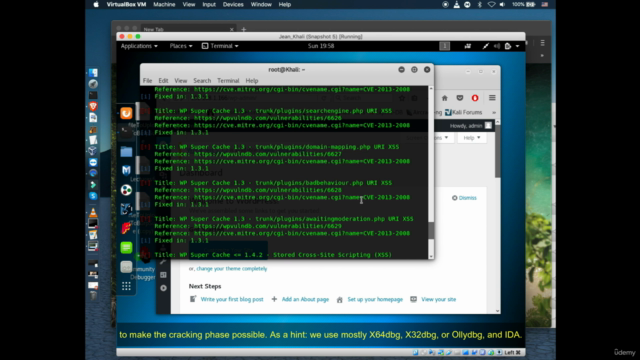Click the Bluetooth icon in macOS menu bar
Viewport: 640px width, 360px height.
(480, 4)
